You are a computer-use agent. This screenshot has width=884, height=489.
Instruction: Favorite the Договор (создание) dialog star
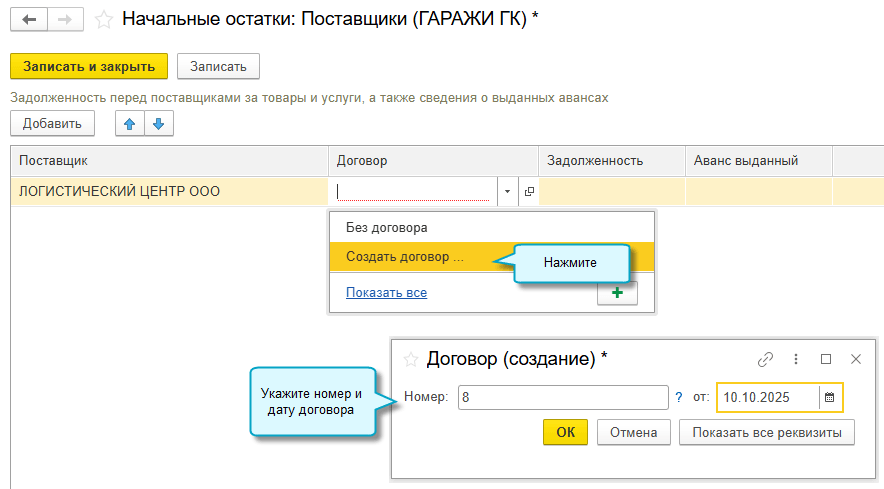pyautogui.click(x=409, y=359)
